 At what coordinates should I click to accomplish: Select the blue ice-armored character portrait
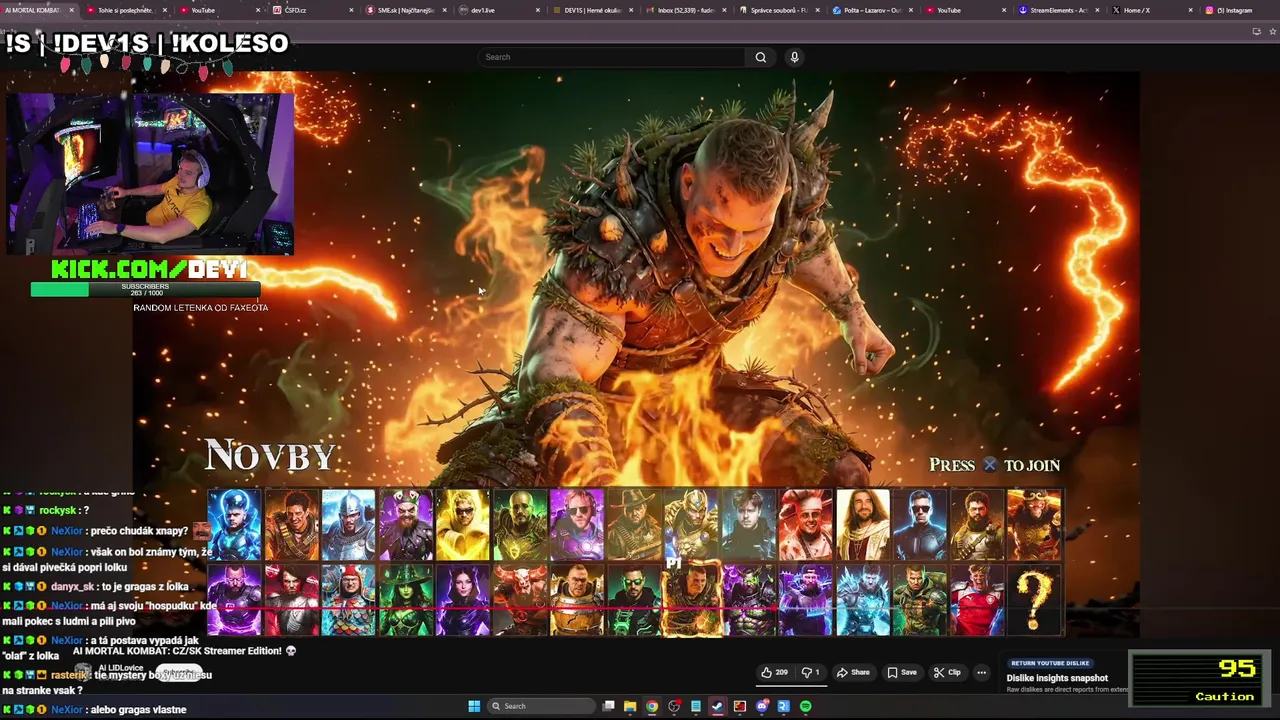pos(863,600)
